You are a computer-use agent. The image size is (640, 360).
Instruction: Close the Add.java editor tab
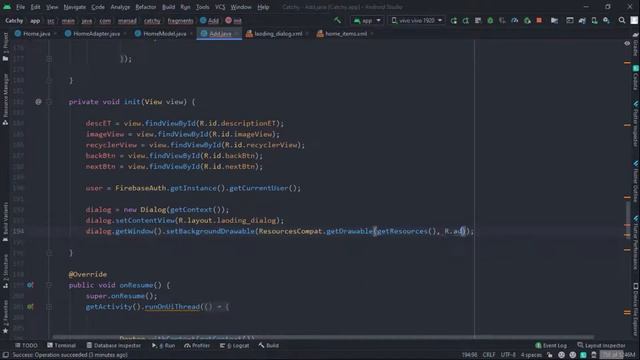tap(237, 34)
